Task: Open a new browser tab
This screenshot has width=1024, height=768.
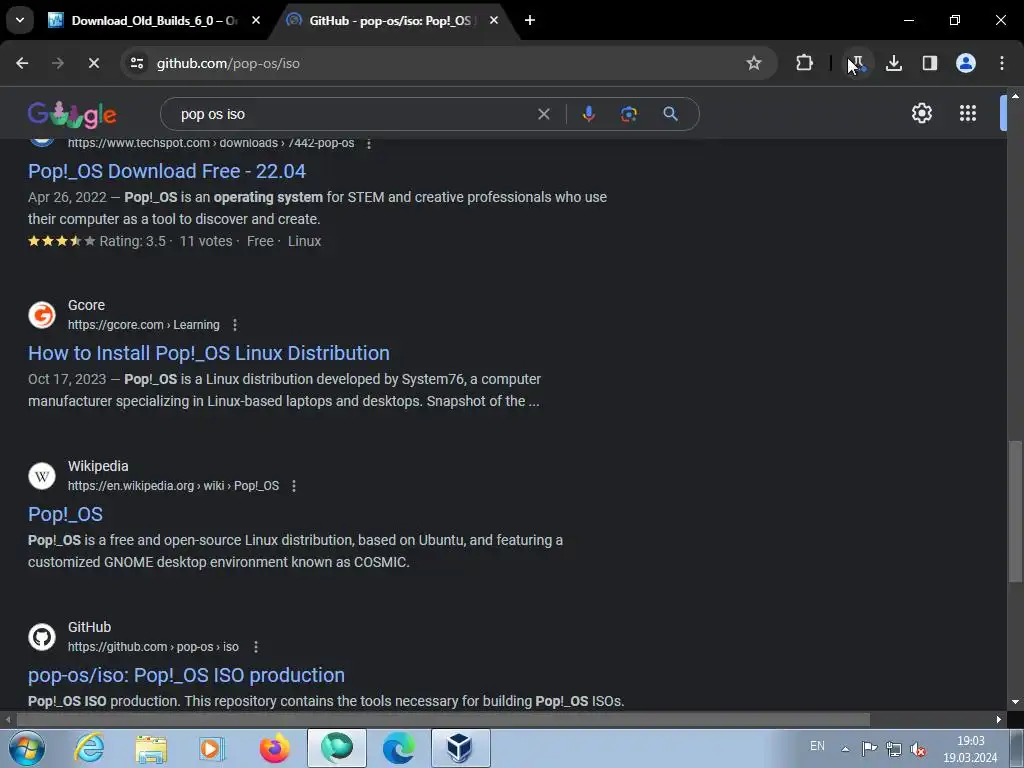Action: 530,20
